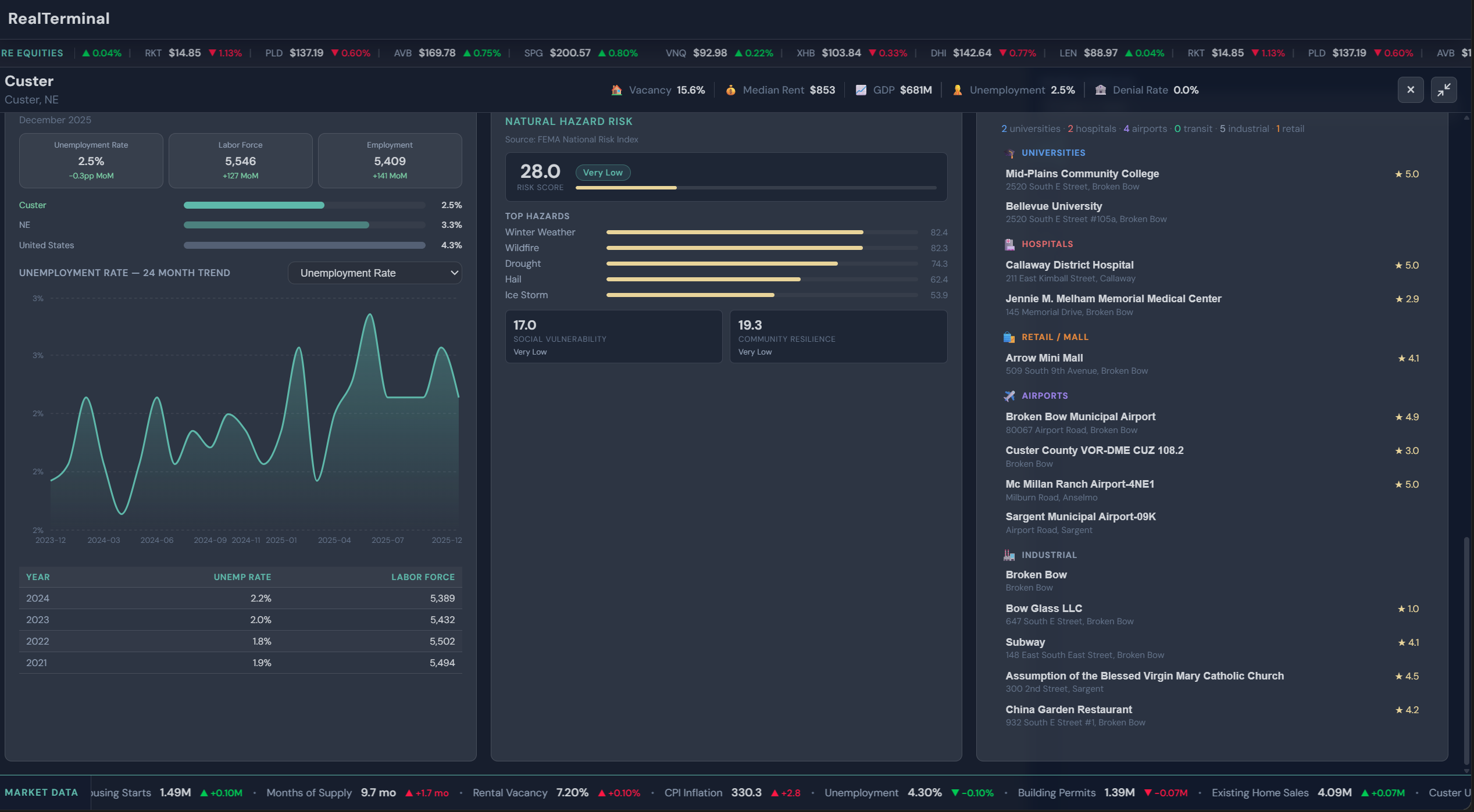
Task: Click the Employment stat card
Action: [x=390, y=160]
